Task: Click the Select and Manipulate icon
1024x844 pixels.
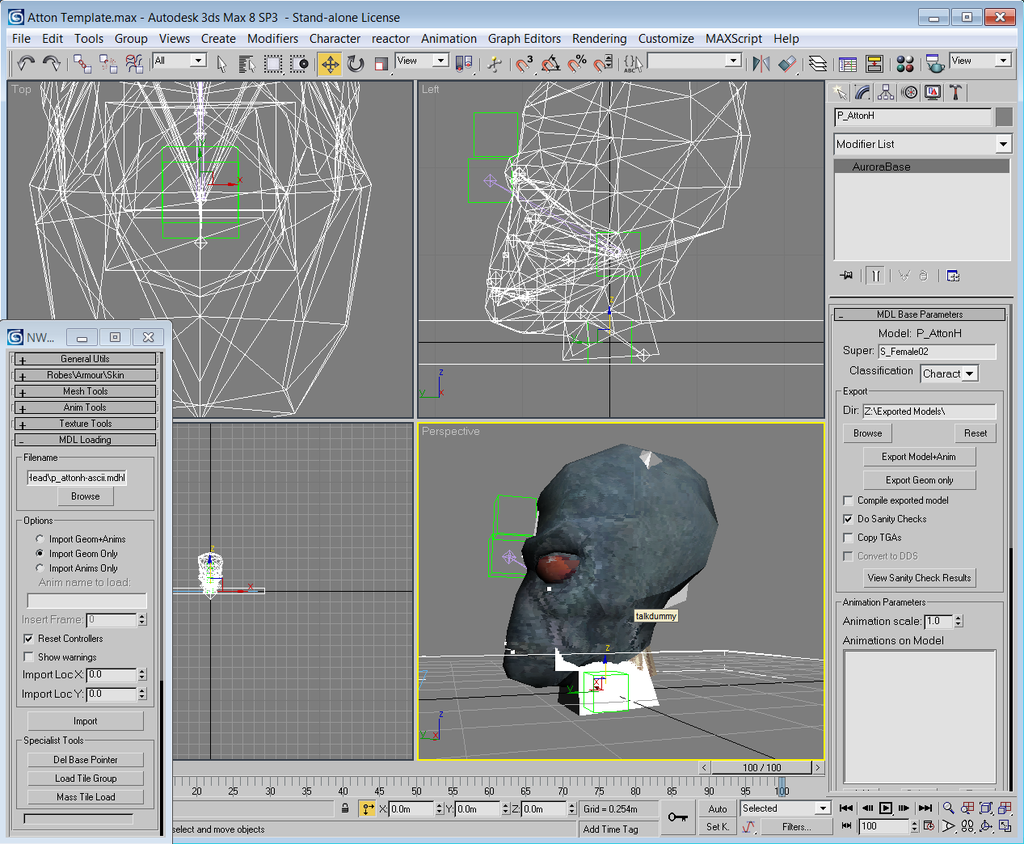Action: tap(495, 63)
